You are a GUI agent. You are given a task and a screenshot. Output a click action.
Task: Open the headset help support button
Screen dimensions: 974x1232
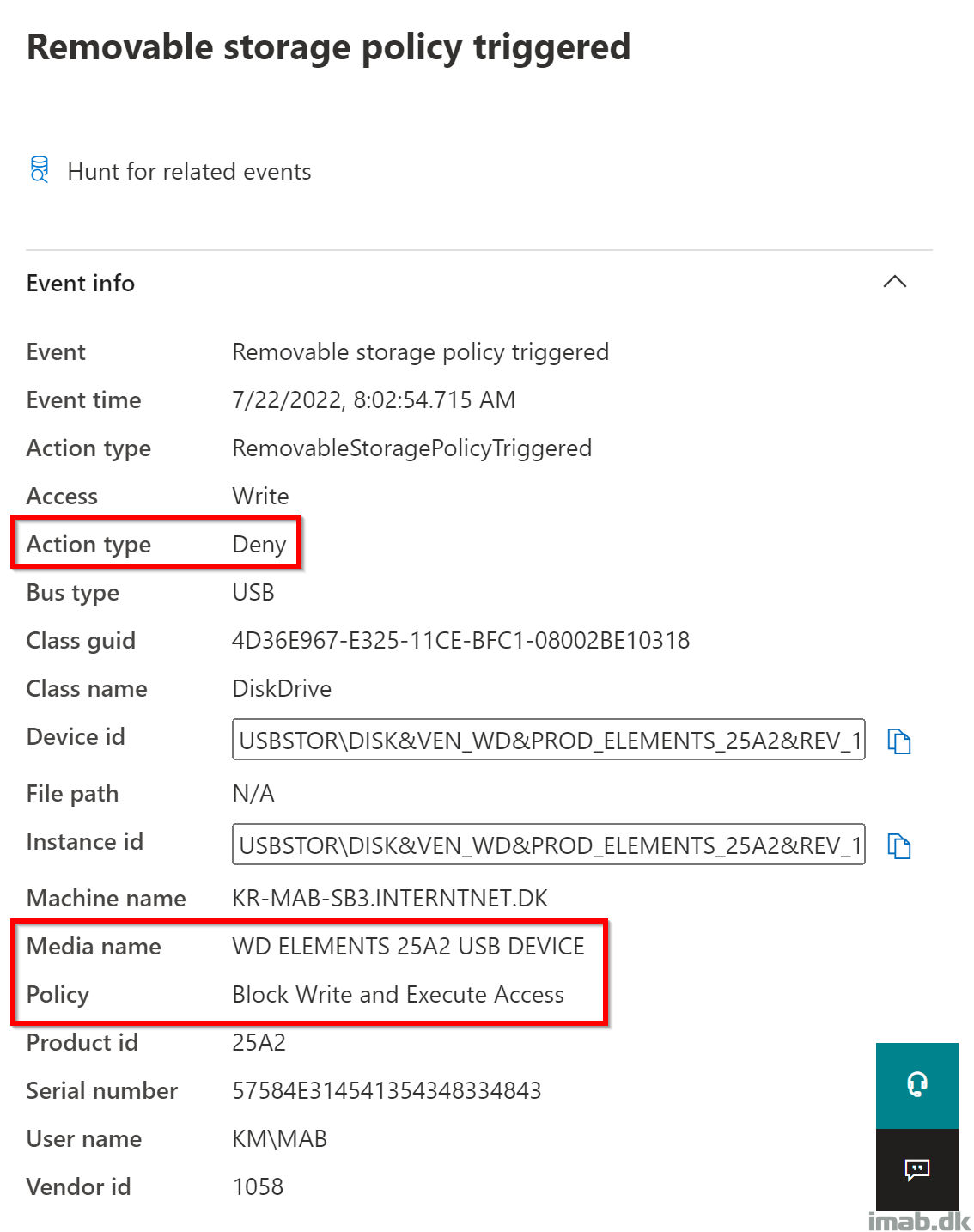click(x=916, y=1085)
